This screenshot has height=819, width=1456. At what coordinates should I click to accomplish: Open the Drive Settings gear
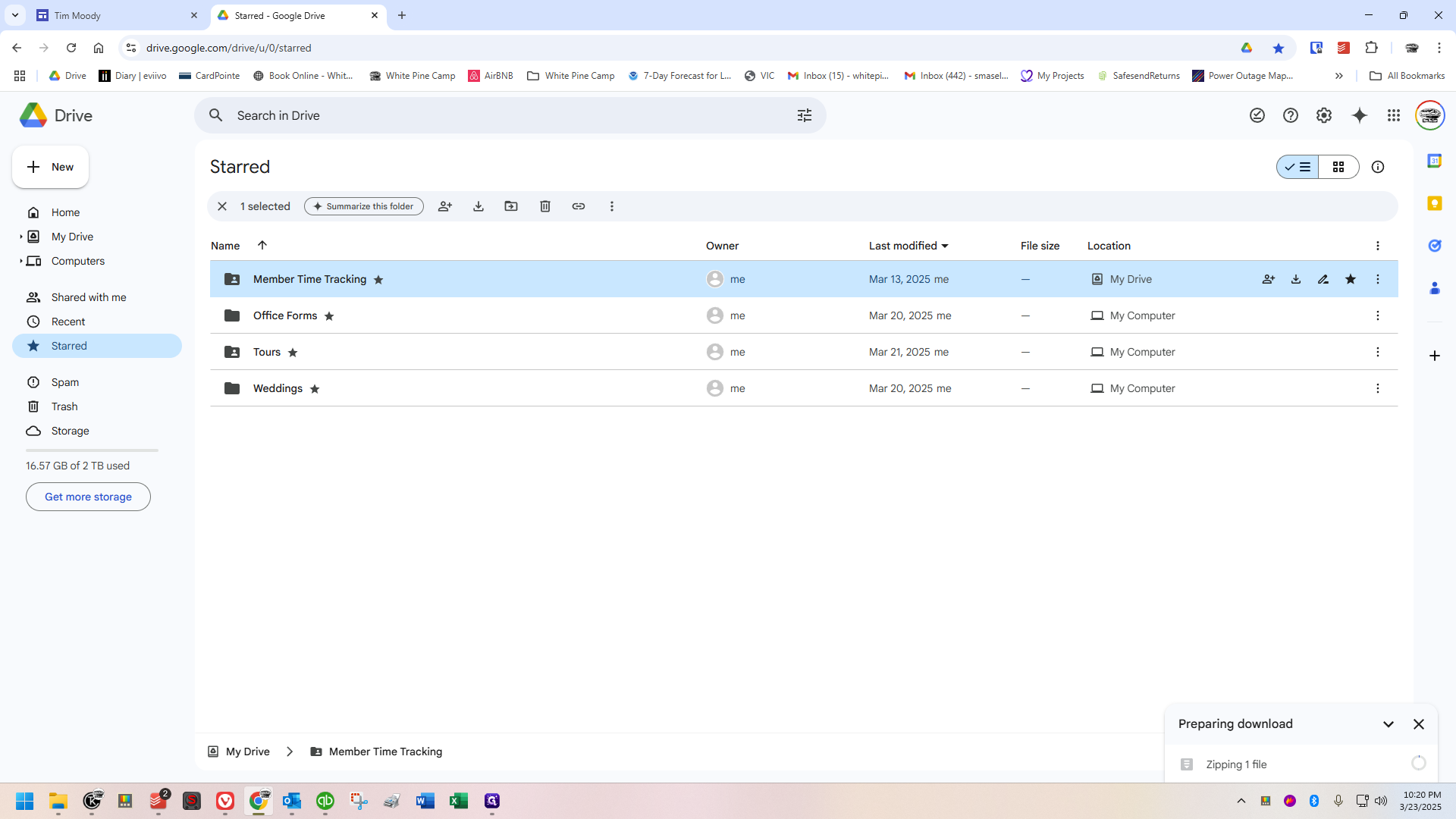click(x=1324, y=115)
